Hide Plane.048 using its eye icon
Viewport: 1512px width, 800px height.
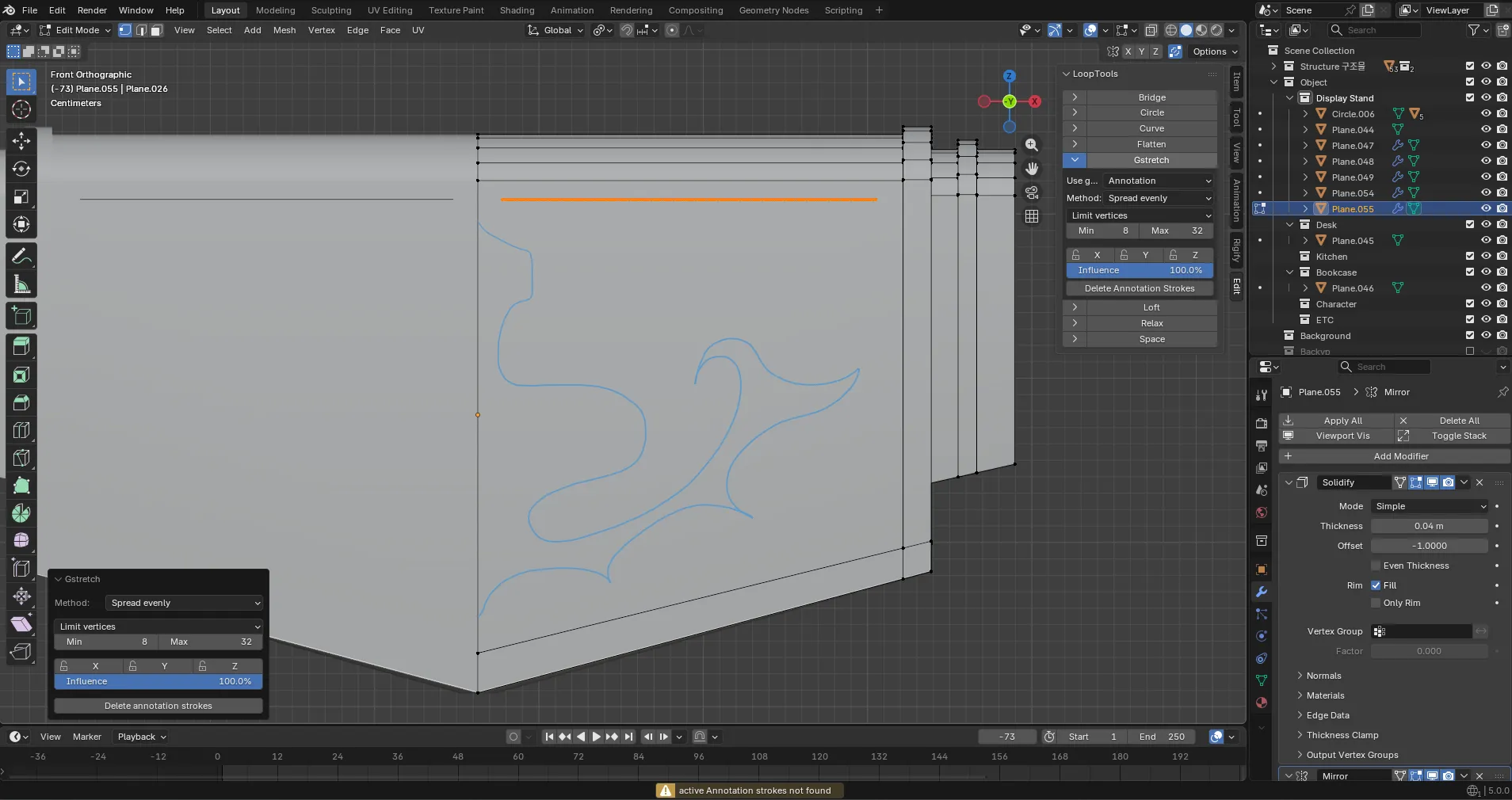click(x=1486, y=162)
